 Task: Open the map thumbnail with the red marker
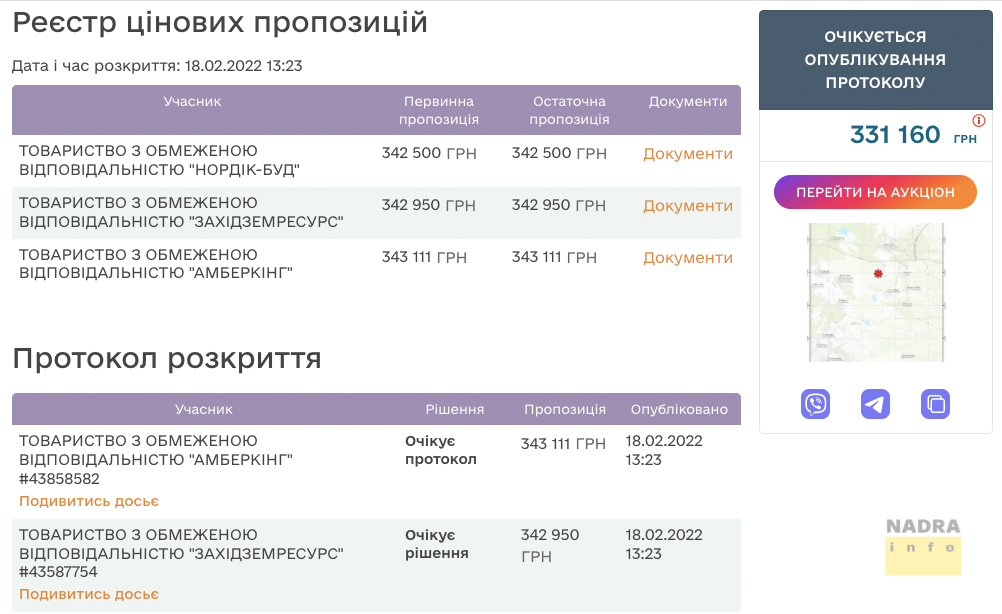pyautogui.click(x=875, y=292)
